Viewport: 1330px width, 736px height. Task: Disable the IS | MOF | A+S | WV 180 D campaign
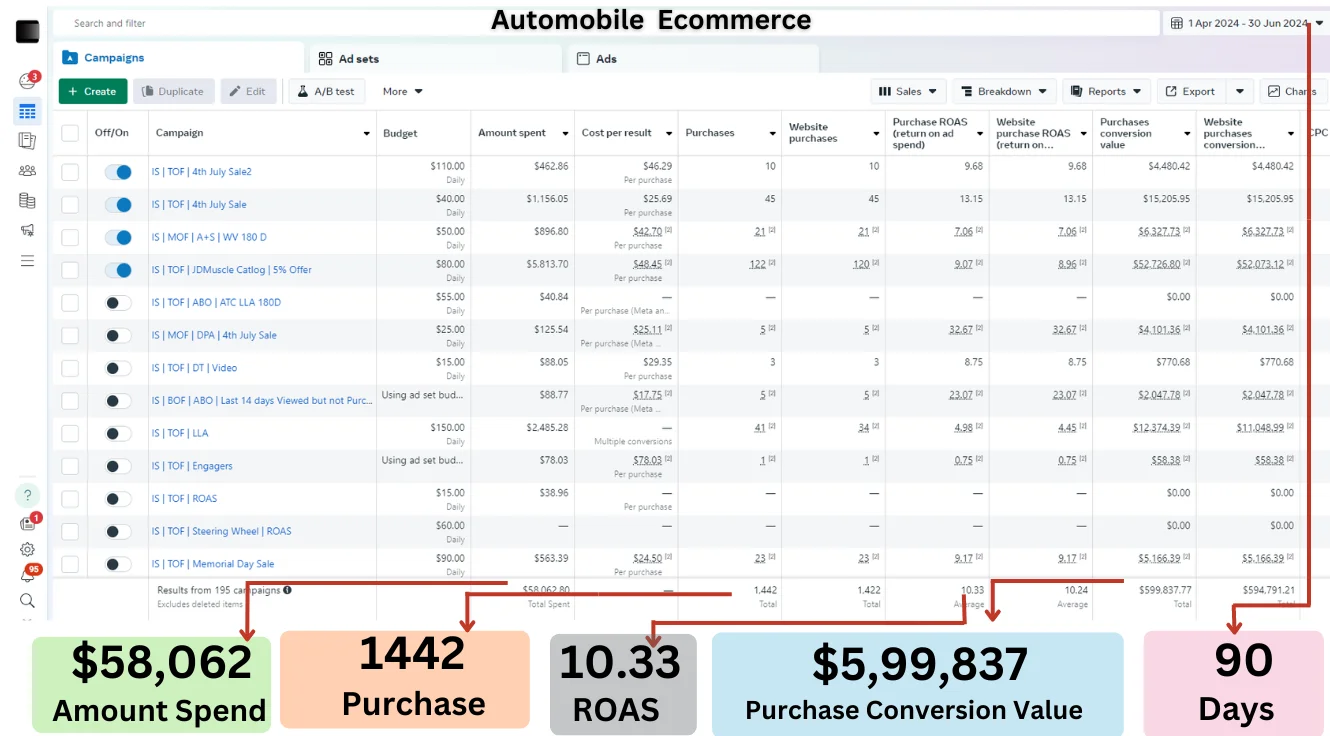pyautogui.click(x=118, y=237)
